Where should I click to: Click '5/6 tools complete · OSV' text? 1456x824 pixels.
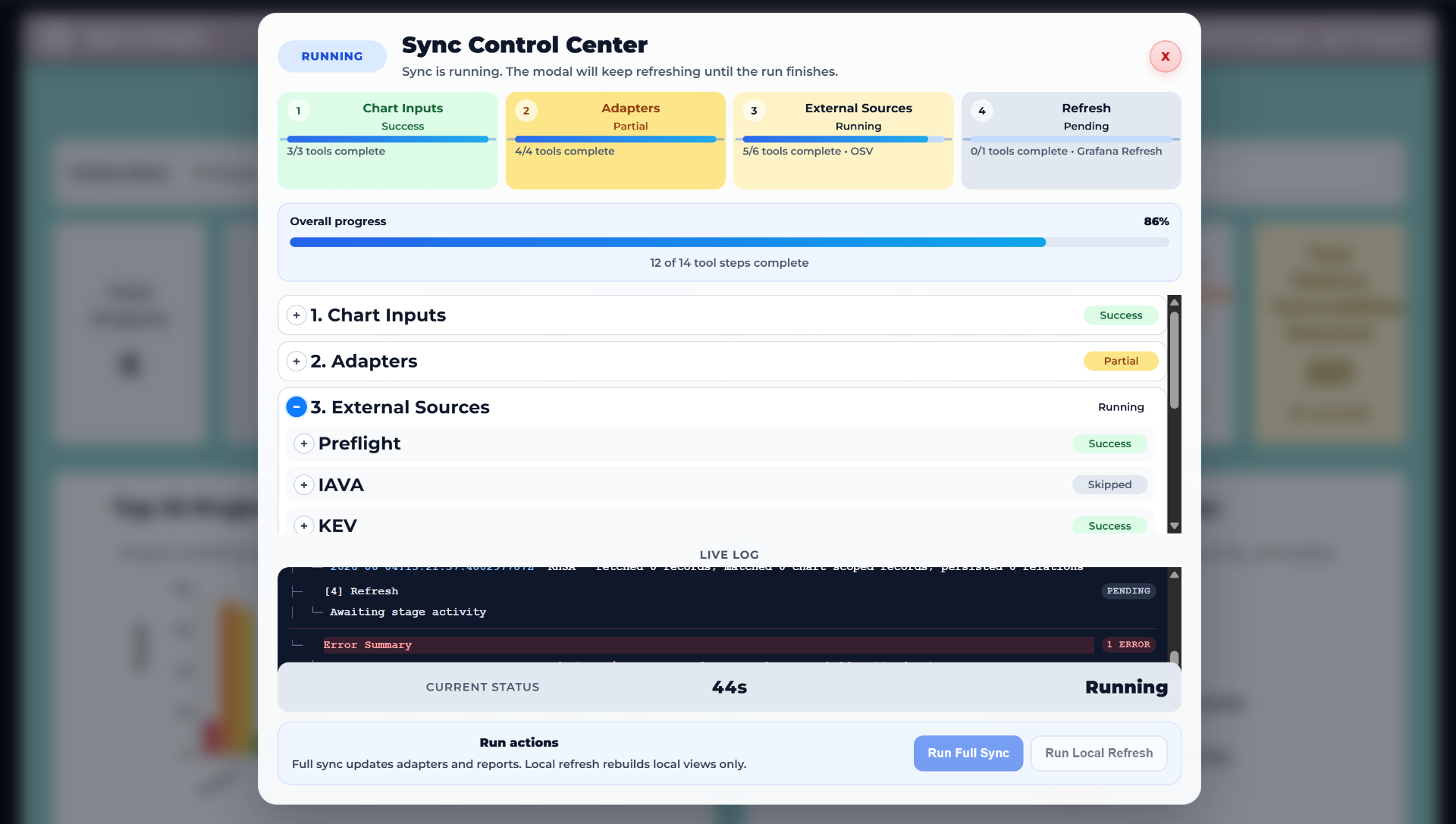(x=808, y=152)
